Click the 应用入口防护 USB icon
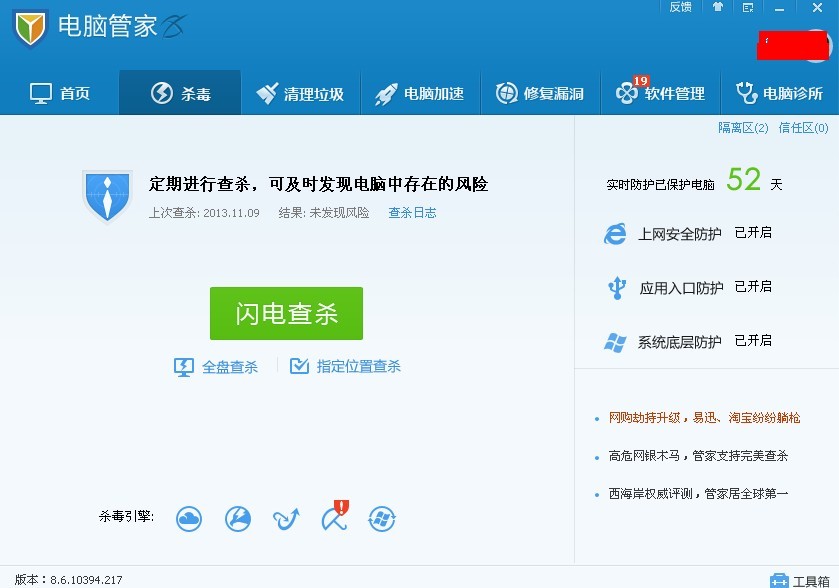Screen dimensions: 839x588 [616, 288]
